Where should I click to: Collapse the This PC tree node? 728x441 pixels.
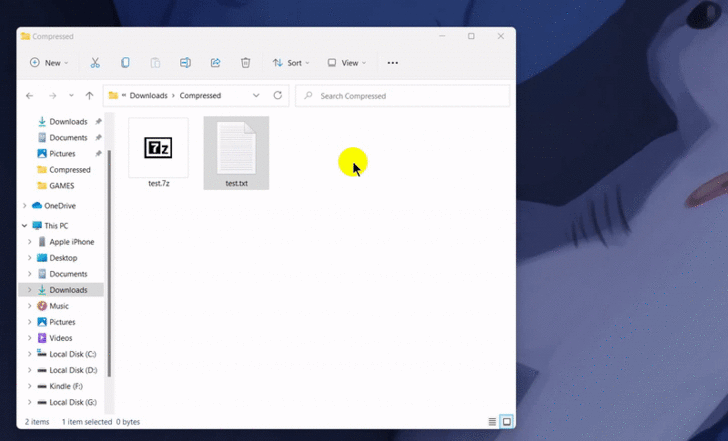click(25, 226)
